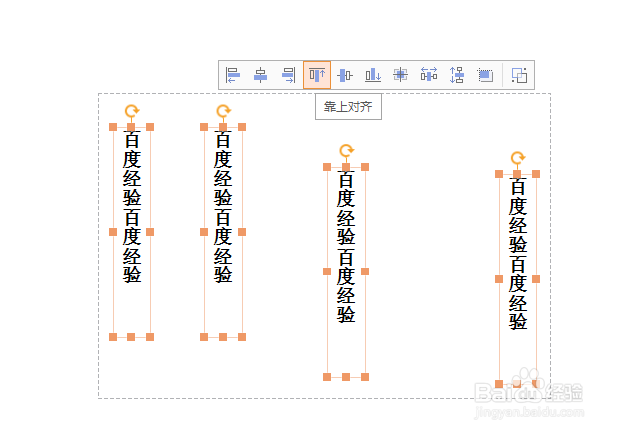This screenshot has width=619, height=434.
Task: Click the text inside the second vertical text box from left
Action: [x=223, y=207]
